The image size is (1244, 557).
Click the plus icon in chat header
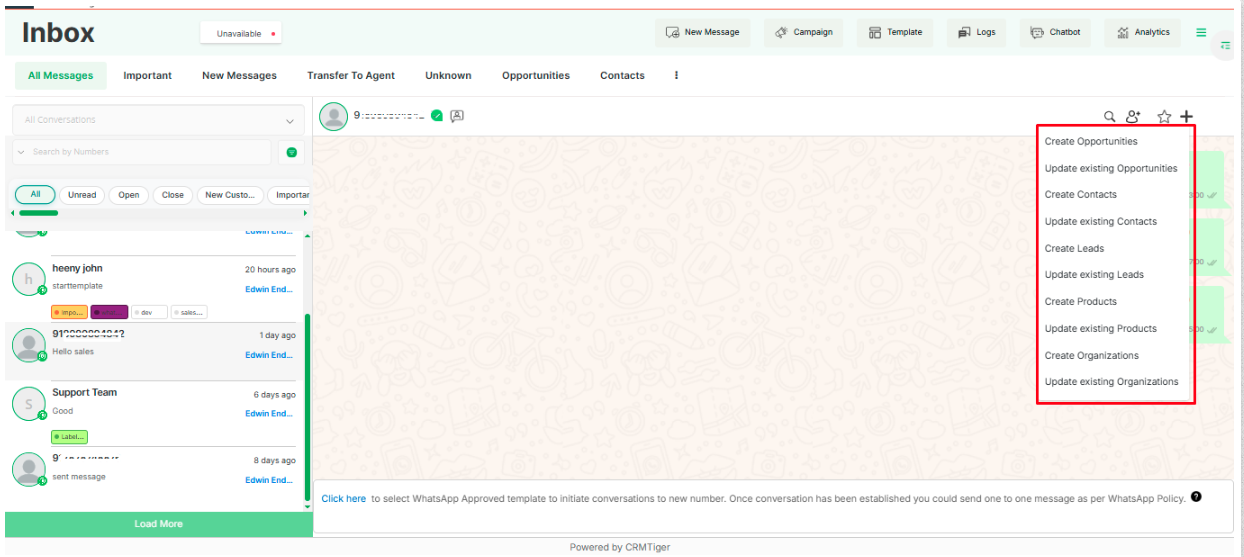tap(1186, 117)
